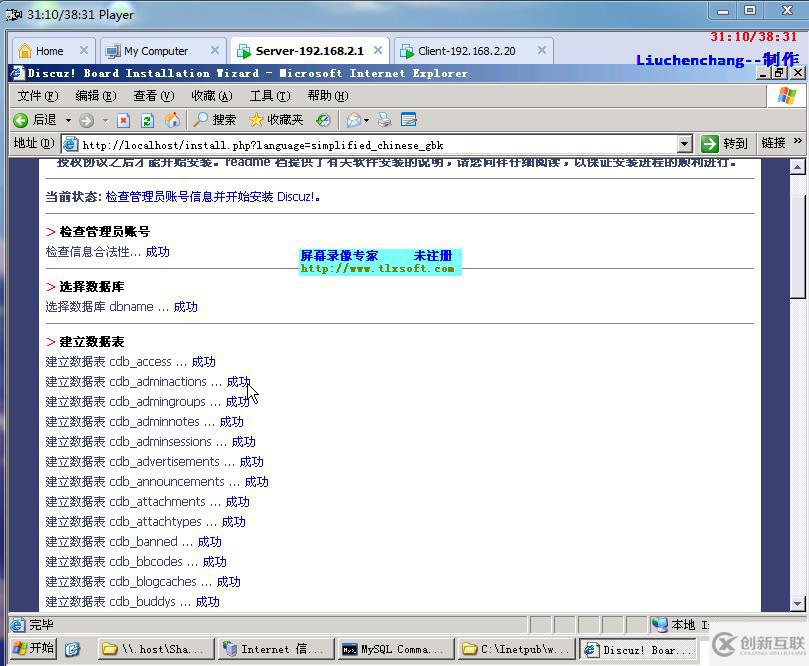809x666 pixels.
Task: Open the Mail envelope icon
Action: (353, 121)
